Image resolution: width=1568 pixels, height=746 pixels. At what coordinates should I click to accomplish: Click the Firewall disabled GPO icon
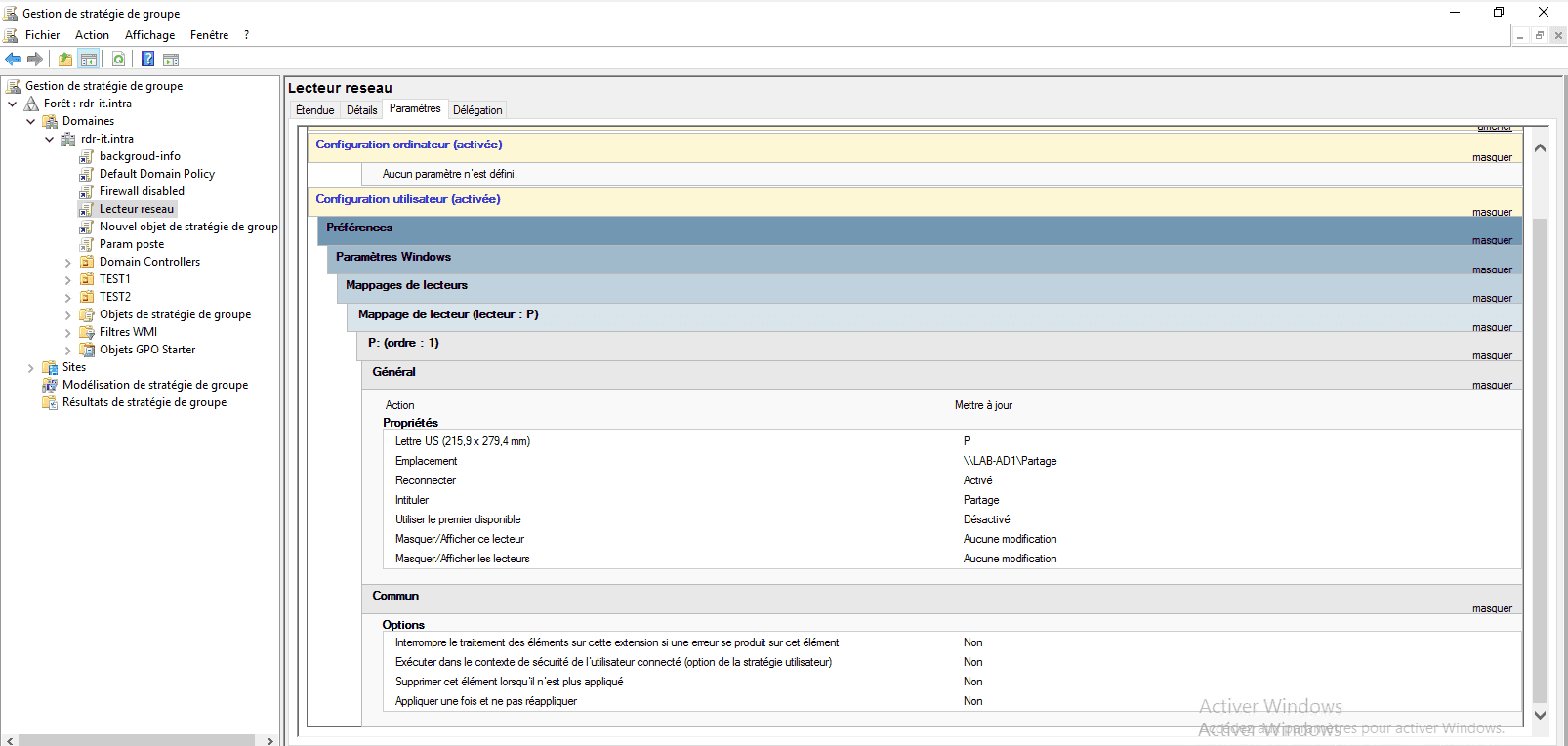pos(87,191)
